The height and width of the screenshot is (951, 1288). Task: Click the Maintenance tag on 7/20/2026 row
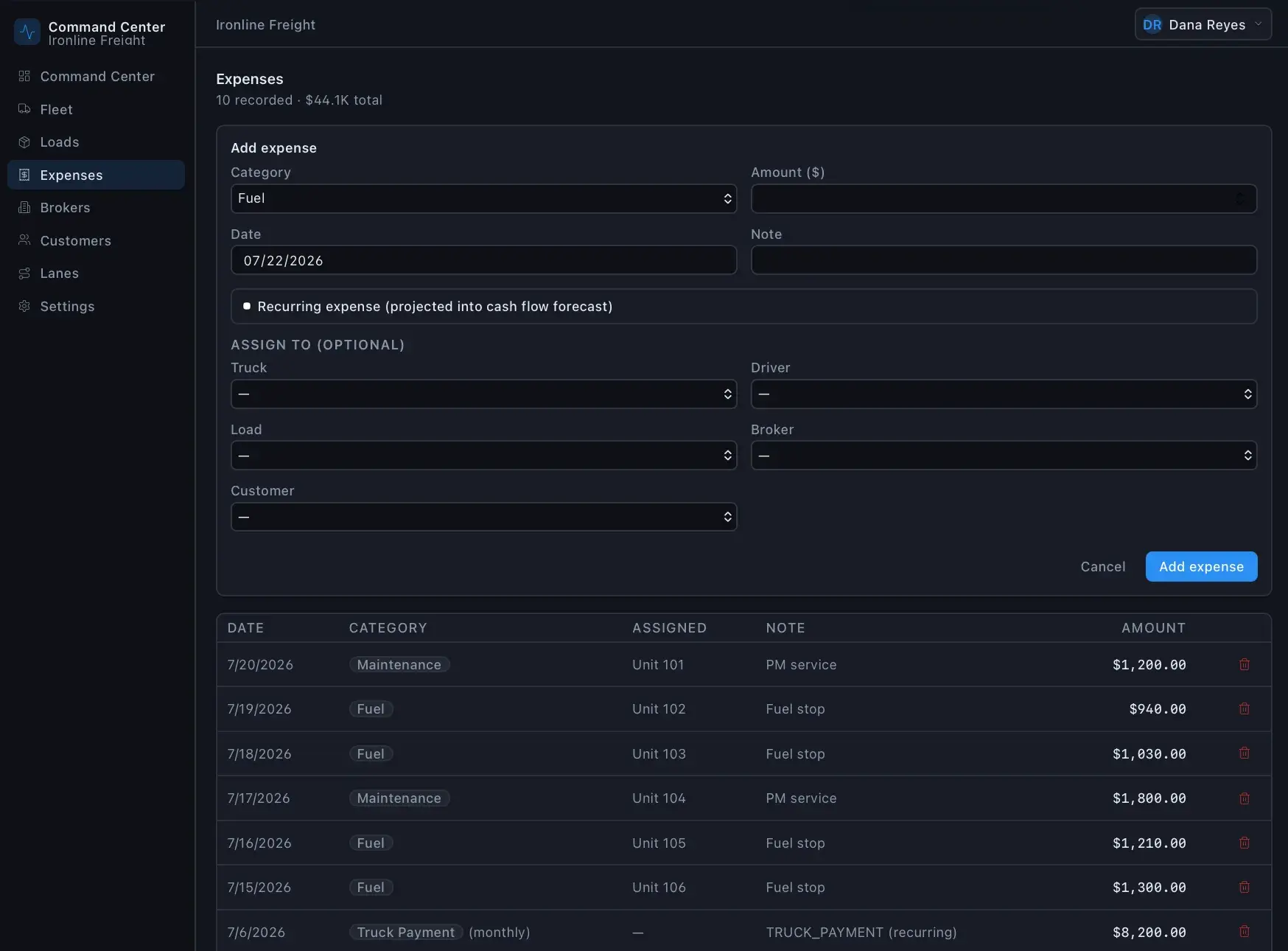pyautogui.click(x=399, y=664)
